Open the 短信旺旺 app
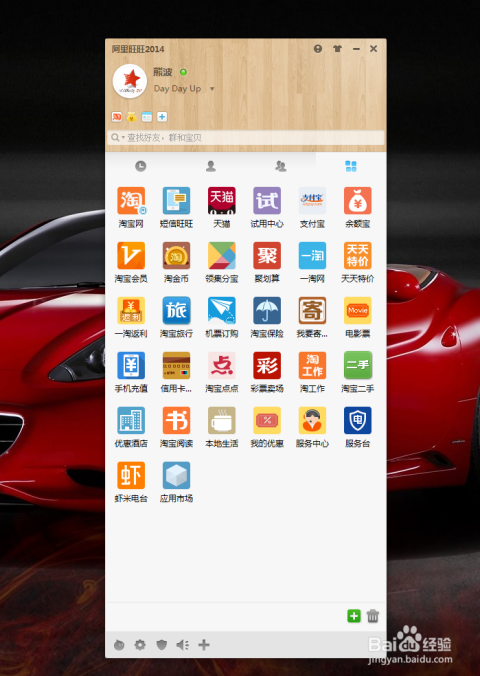This screenshot has height=676, width=480. click(x=176, y=201)
